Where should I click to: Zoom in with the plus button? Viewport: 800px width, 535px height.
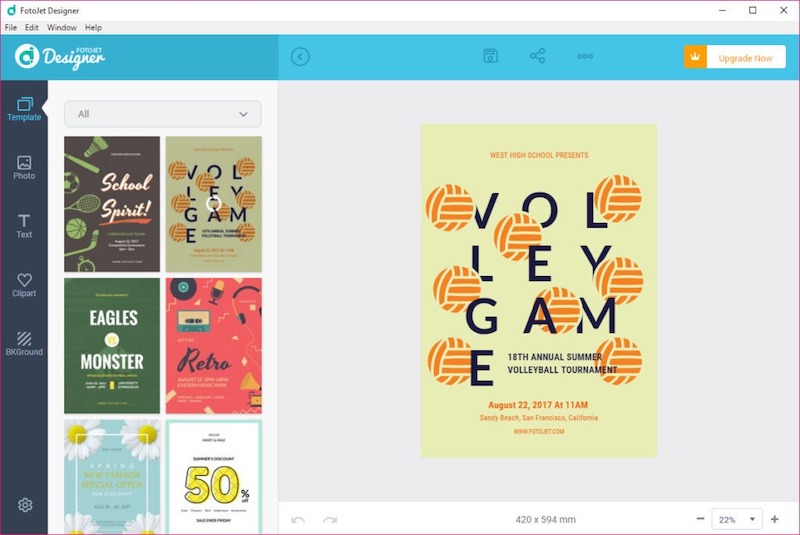pos(774,519)
